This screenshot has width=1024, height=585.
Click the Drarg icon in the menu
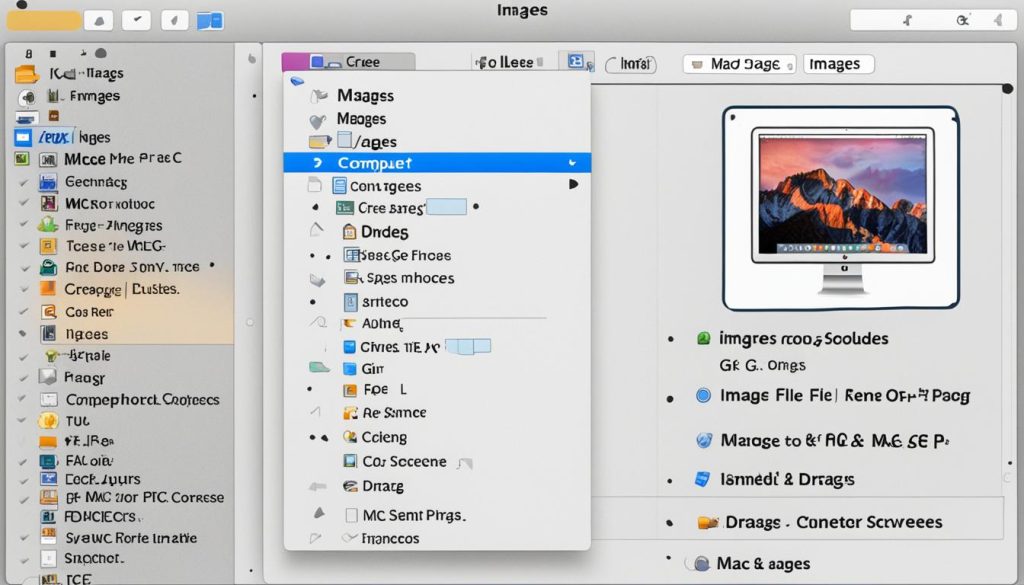pyautogui.click(x=351, y=486)
